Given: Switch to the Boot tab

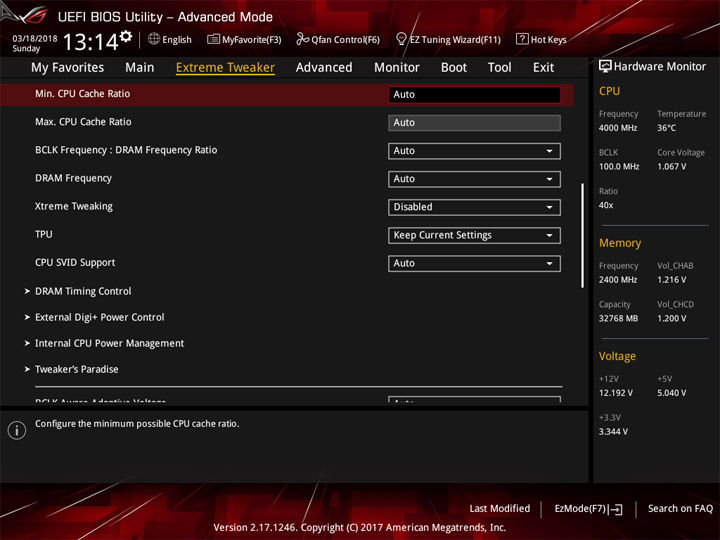Looking at the screenshot, I should [x=454, y=68].
